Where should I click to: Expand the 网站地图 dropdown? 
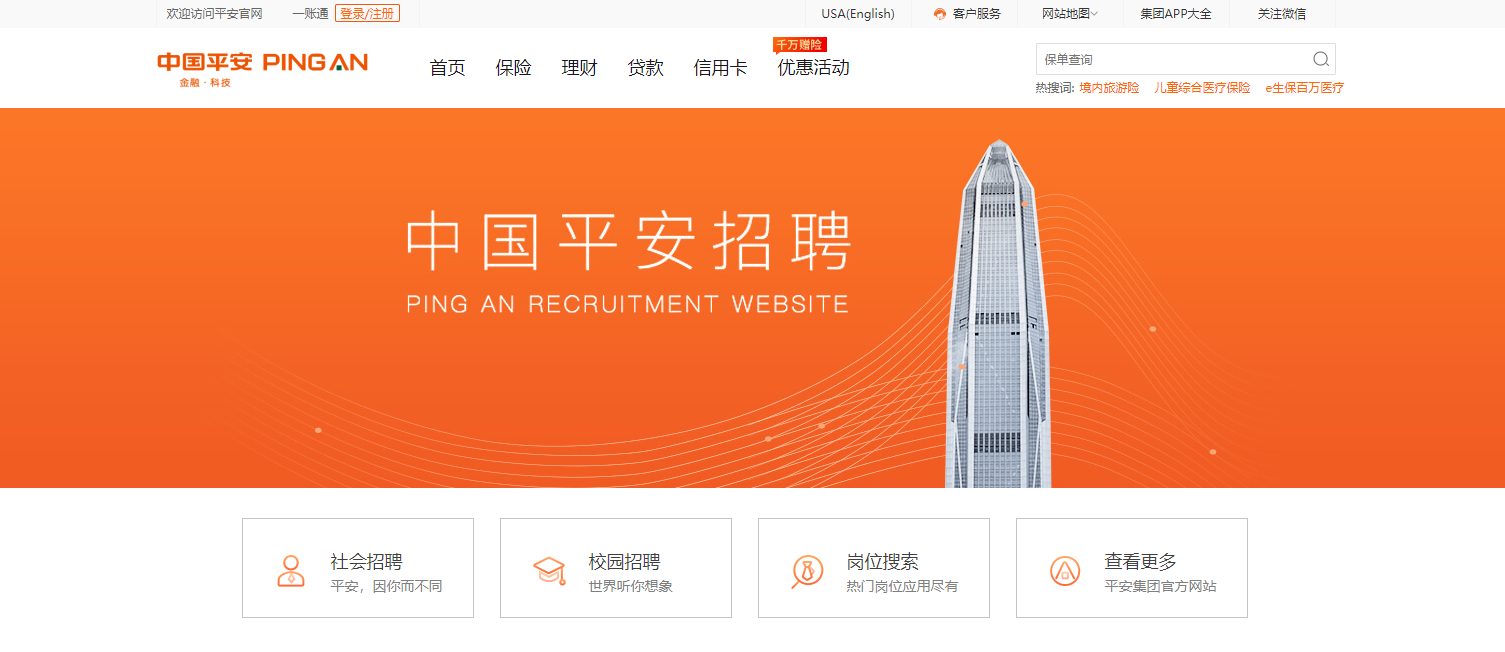coord(1070,14)
